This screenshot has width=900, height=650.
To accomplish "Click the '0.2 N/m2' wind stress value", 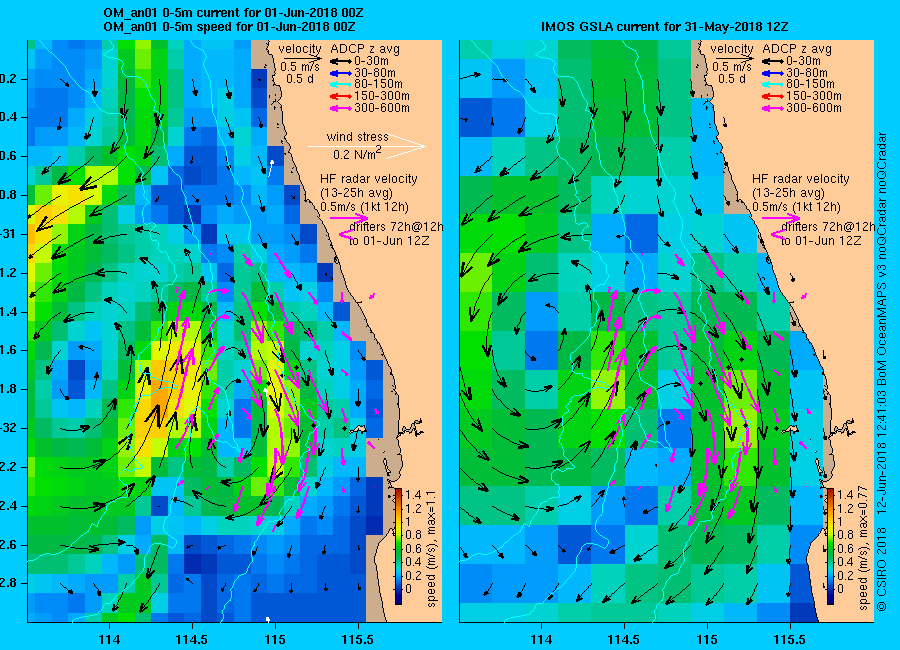I will [x=358, y=154].
